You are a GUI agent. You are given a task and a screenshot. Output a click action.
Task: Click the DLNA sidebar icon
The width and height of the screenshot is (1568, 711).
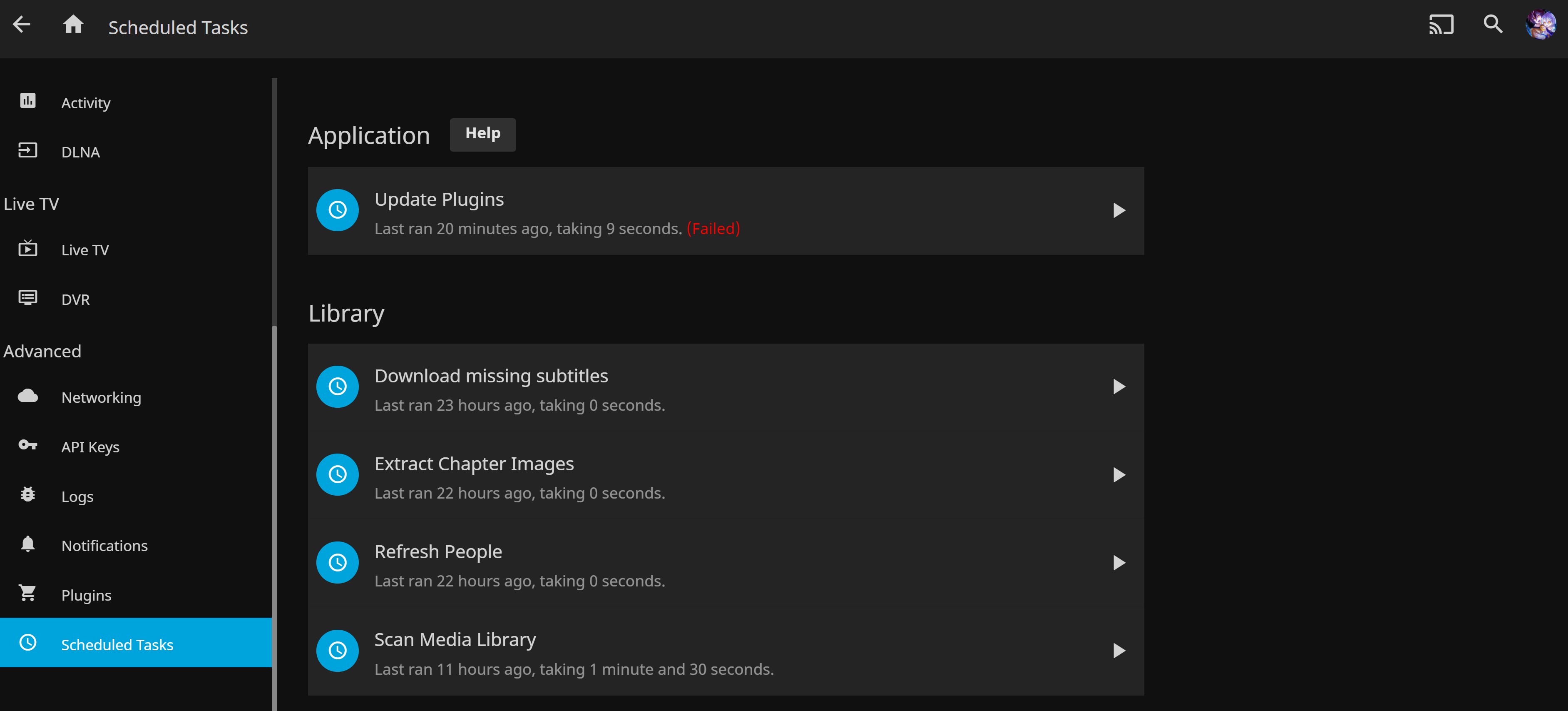(27, 150)
